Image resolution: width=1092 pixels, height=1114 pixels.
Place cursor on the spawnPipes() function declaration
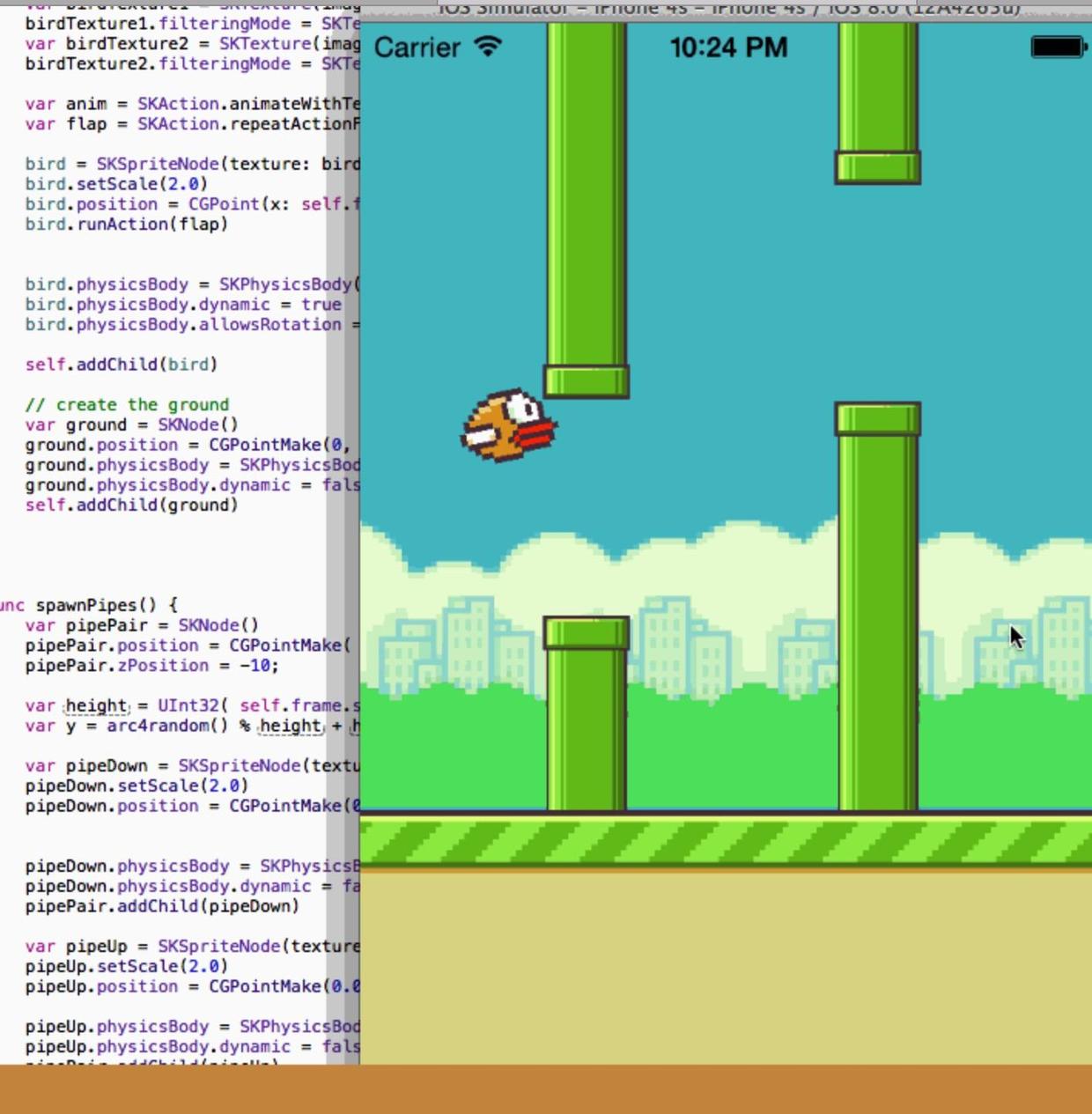95,605
